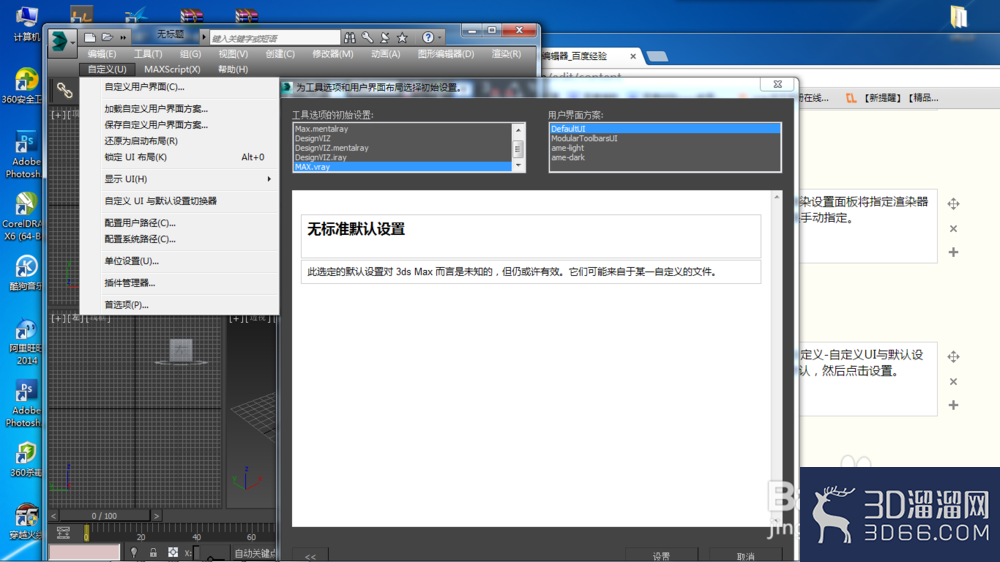The image size is (1000, 562).
Task: Click the 0 / 100 time slider handle
Action: [105, 515]
